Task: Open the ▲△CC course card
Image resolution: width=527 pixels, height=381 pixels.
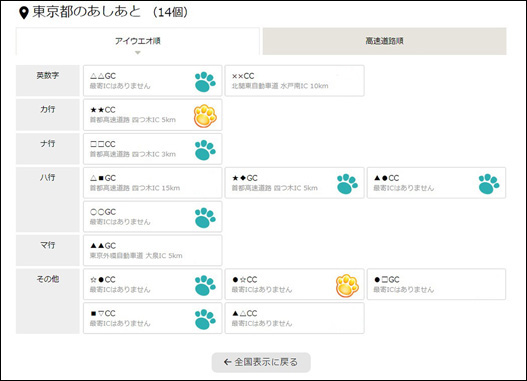Action: click(x=294, y=318)
